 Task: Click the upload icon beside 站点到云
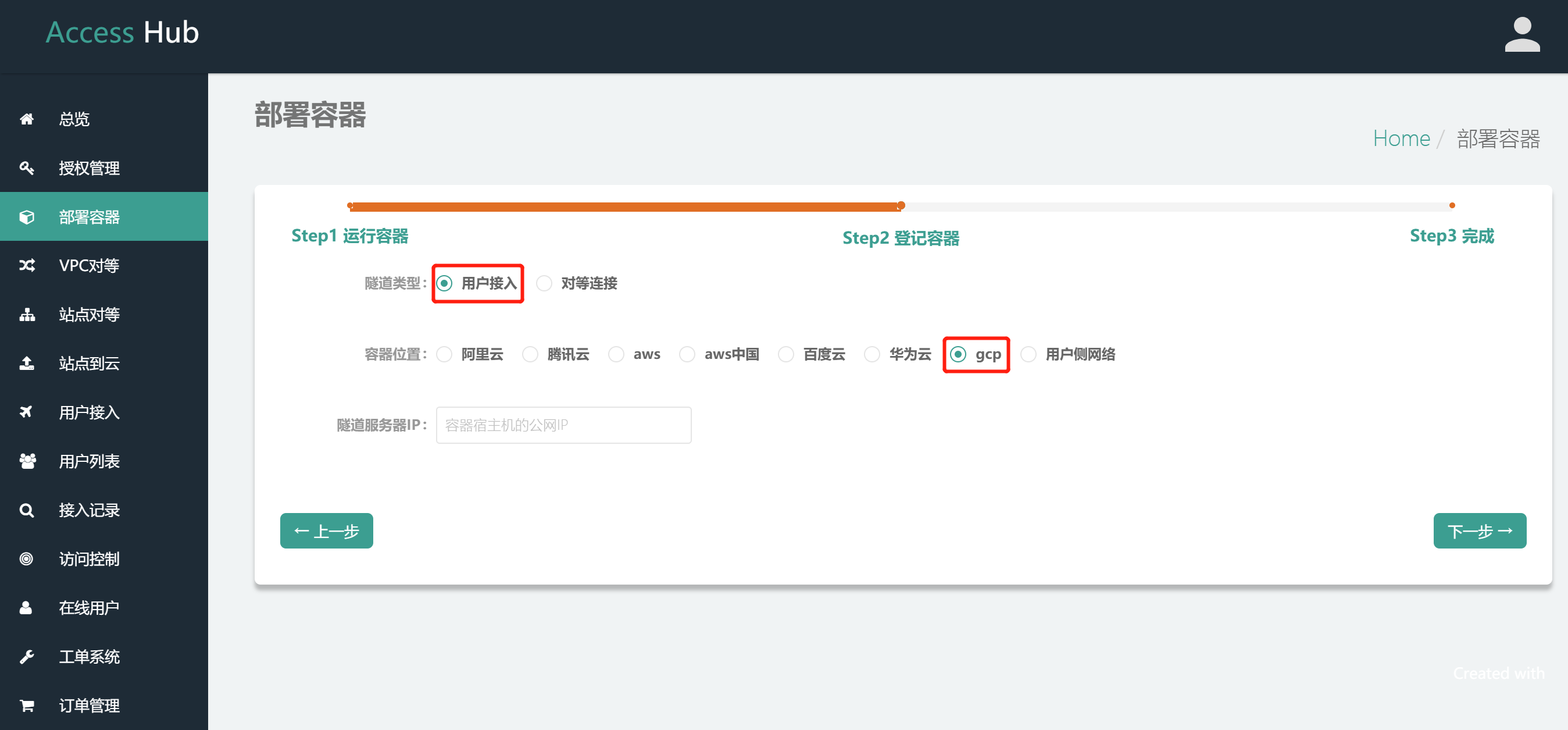coord(27,364)
